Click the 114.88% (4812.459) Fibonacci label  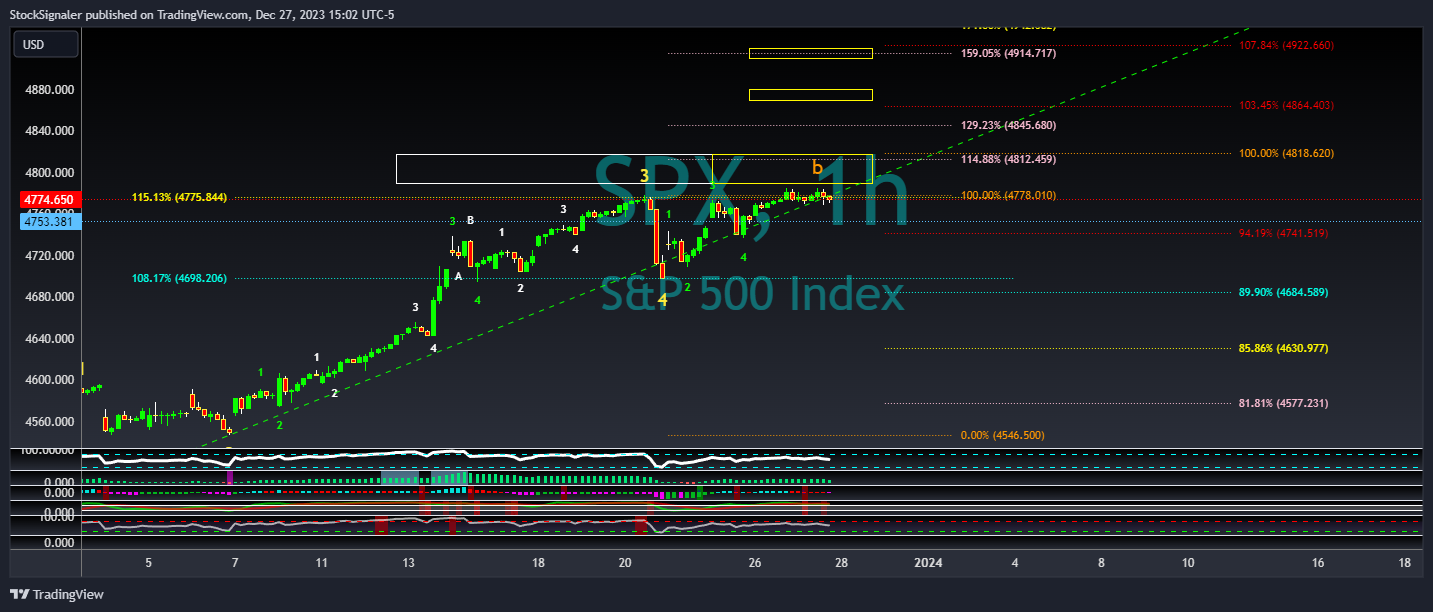1008,159
